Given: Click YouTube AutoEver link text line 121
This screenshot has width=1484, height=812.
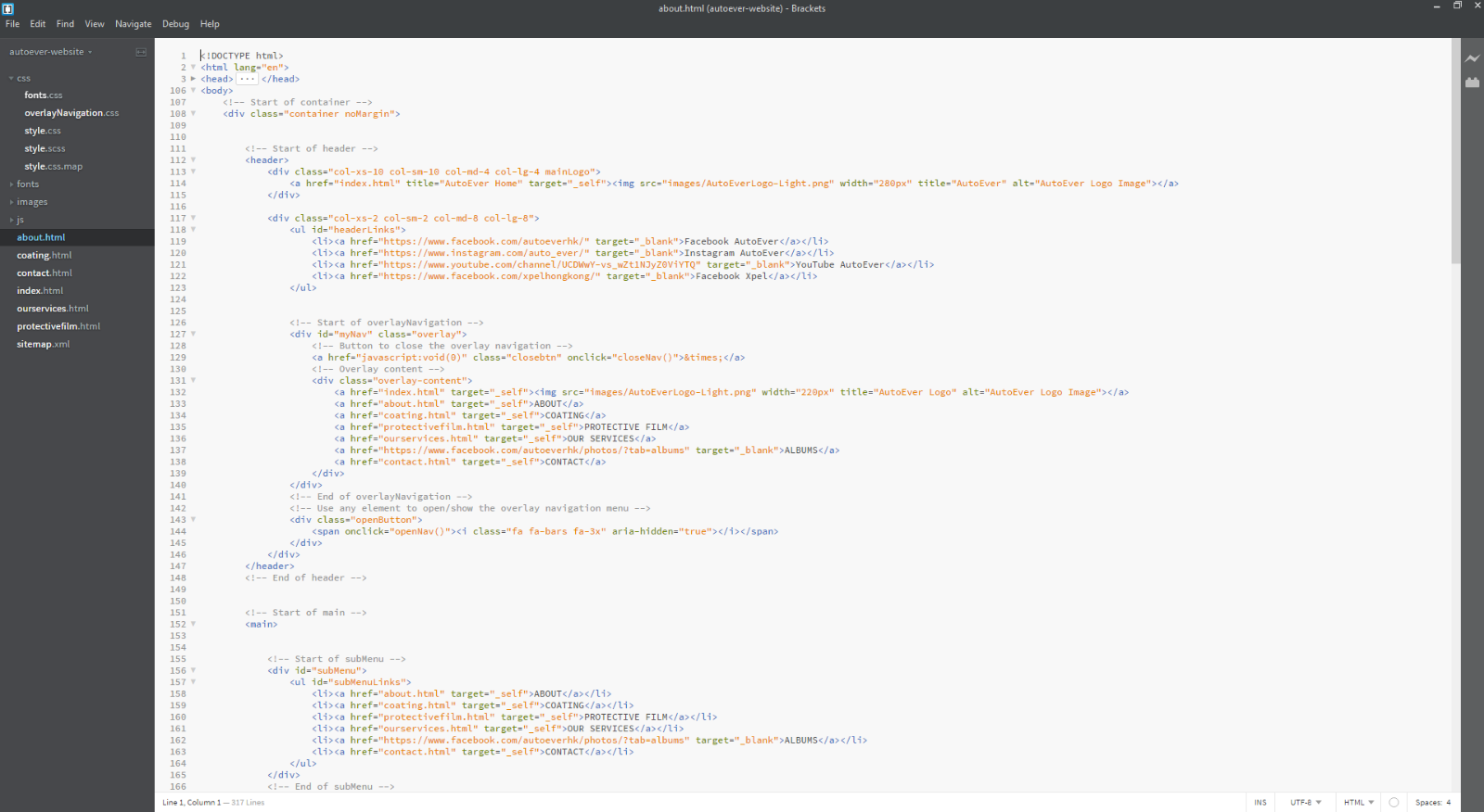Looking at the screenshot, I should (x=839, y=265).
